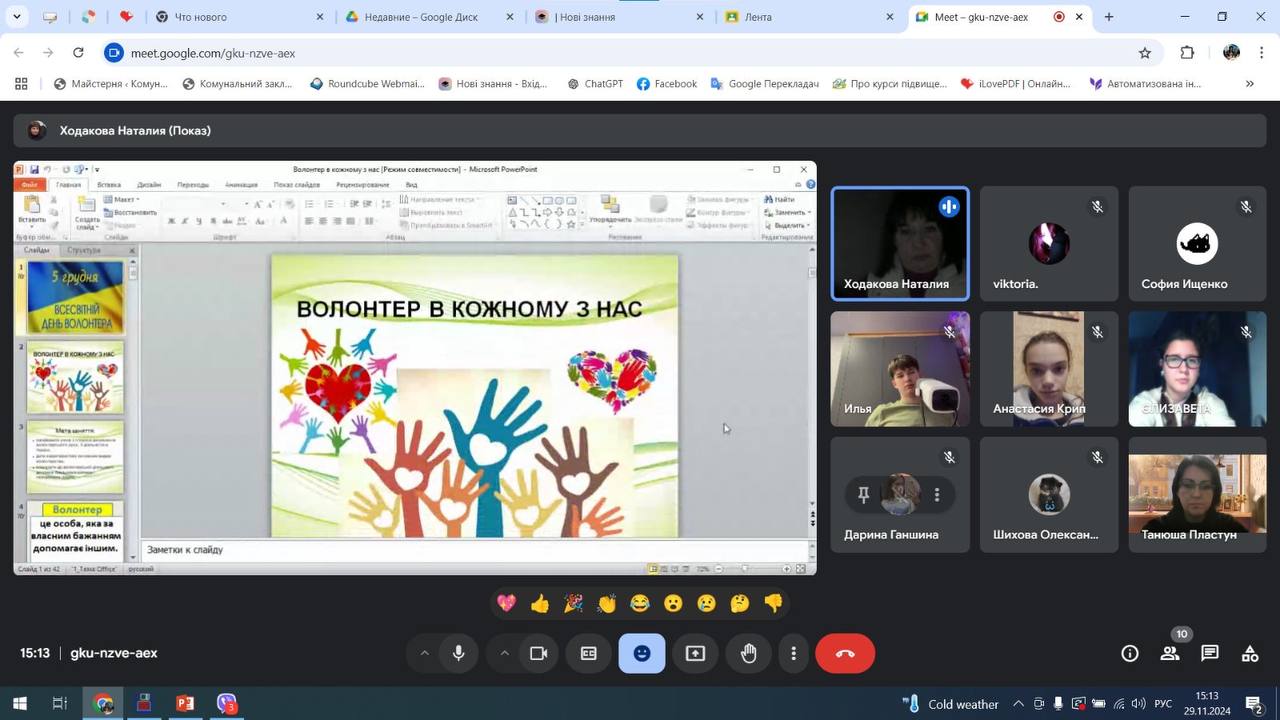
Task: Expand audio settings arrow beside microphone
Action: coord(424,653)
